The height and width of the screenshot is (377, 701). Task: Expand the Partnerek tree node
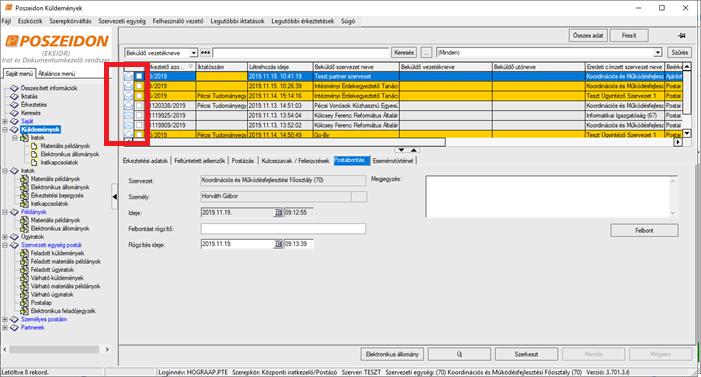[5, 327]
